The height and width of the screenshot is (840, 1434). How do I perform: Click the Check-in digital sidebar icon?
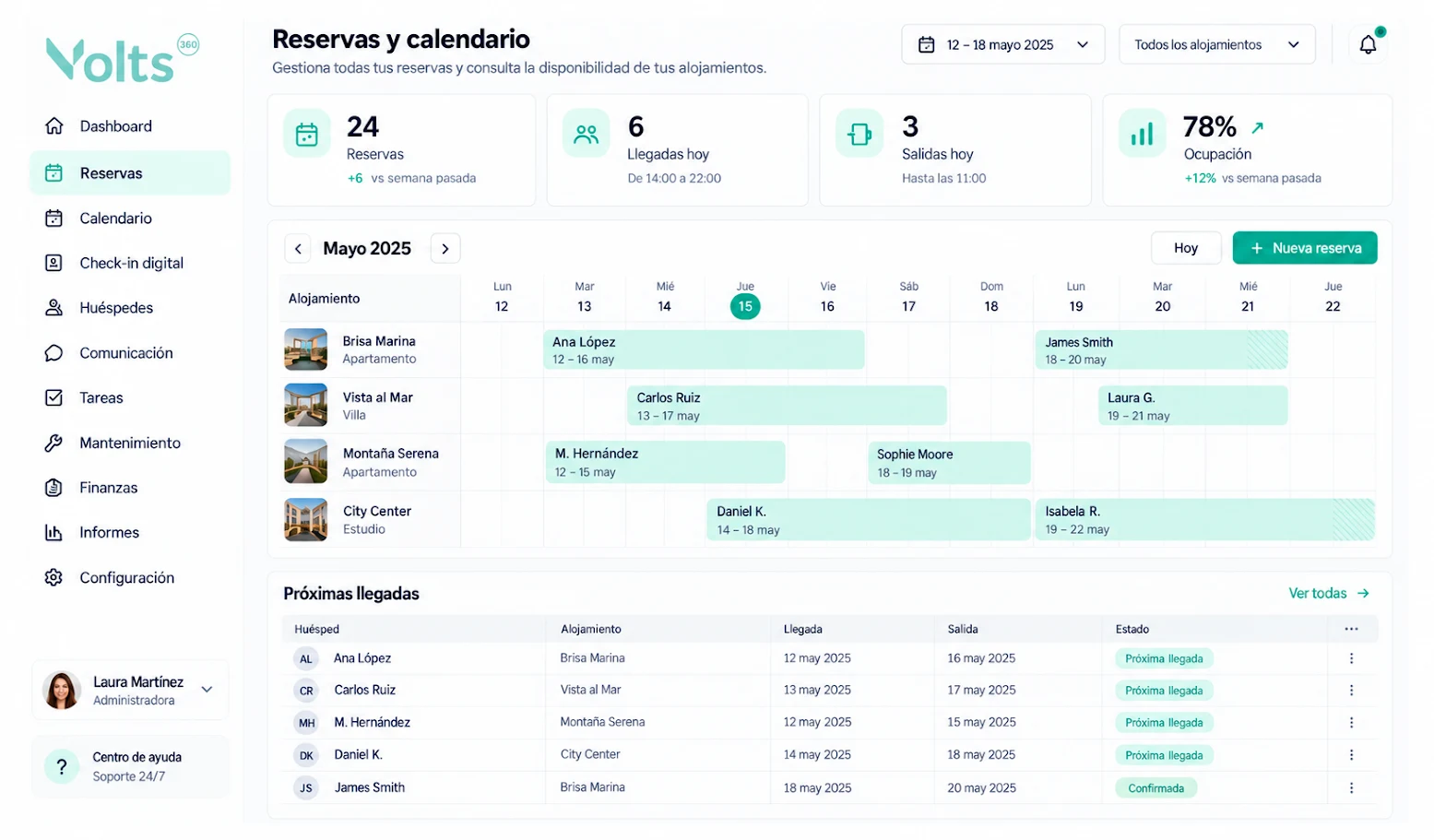[x=54, y=263]
